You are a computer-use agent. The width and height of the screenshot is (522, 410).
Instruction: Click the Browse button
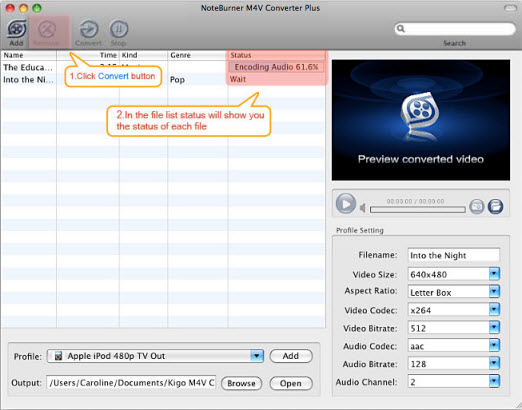(x=241, y=383)
